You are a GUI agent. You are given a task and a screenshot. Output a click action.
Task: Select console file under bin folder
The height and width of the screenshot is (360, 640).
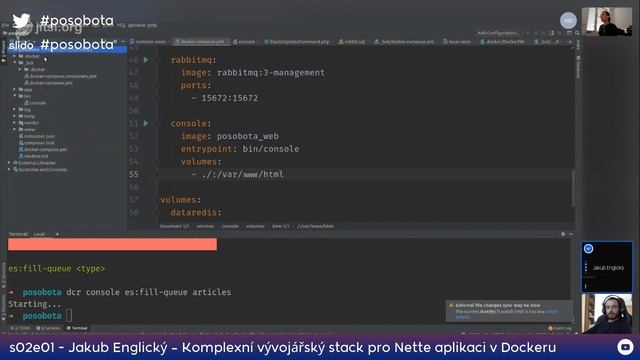click(35, 103)
